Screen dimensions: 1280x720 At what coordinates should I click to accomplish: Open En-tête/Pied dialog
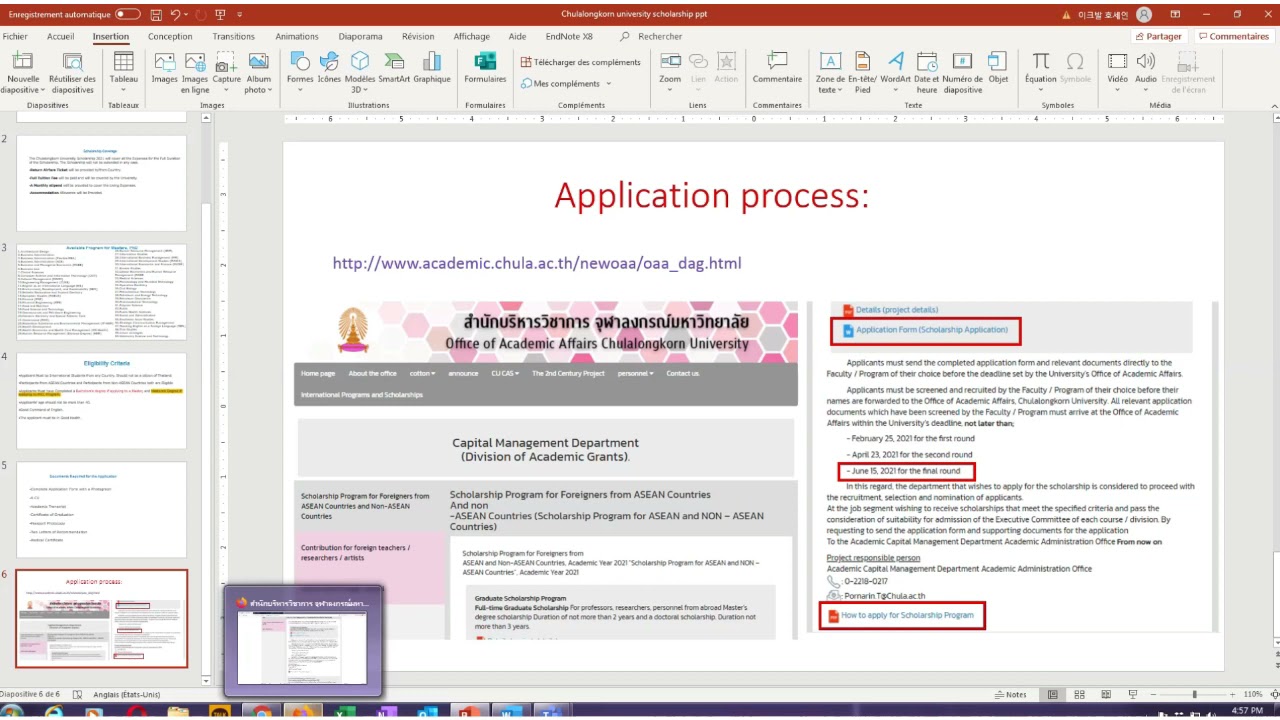coord(862,72)
